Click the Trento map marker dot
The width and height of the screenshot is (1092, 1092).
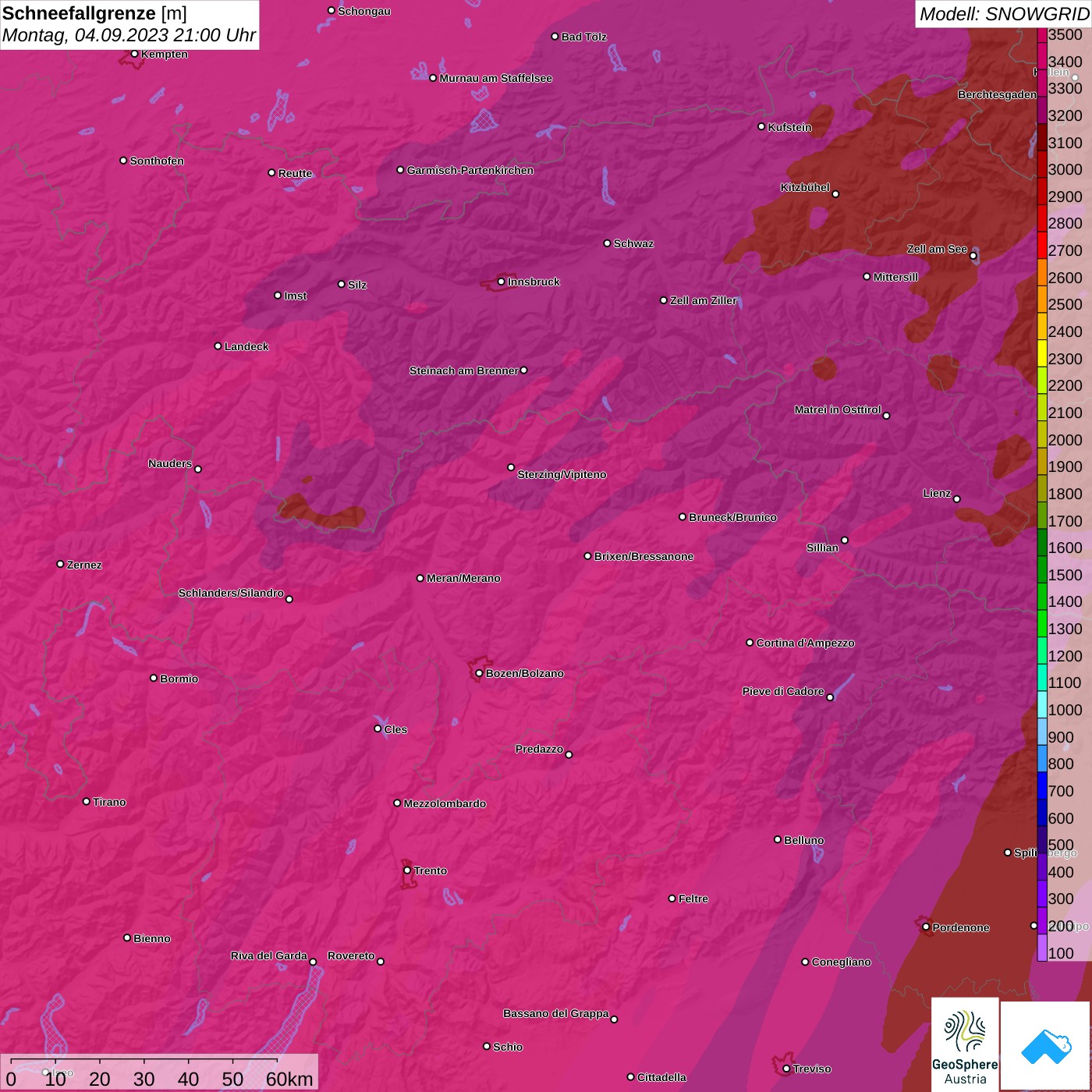tap(407, 870)
